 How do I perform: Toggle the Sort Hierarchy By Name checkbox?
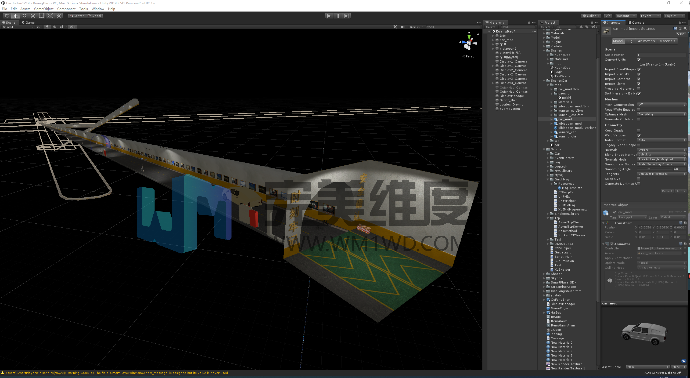(639, 93)
